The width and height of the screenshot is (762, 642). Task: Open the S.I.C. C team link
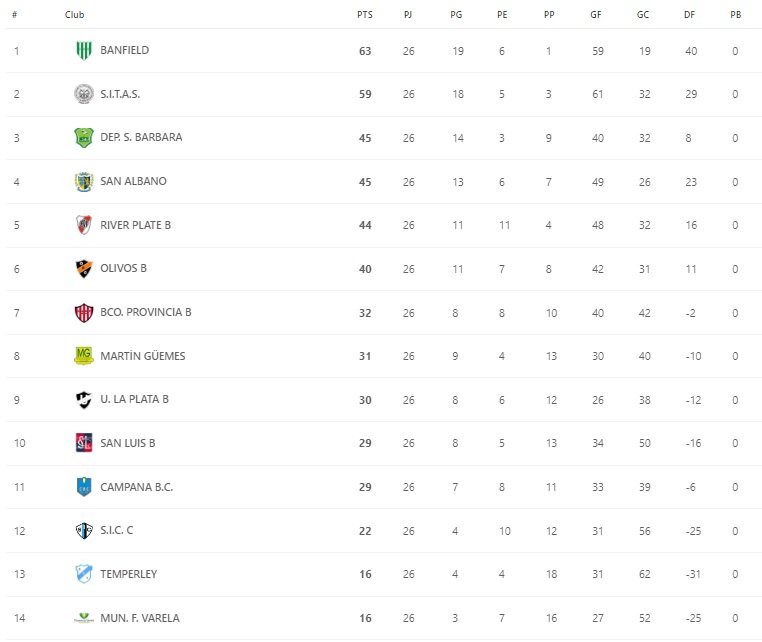point(116,530)
